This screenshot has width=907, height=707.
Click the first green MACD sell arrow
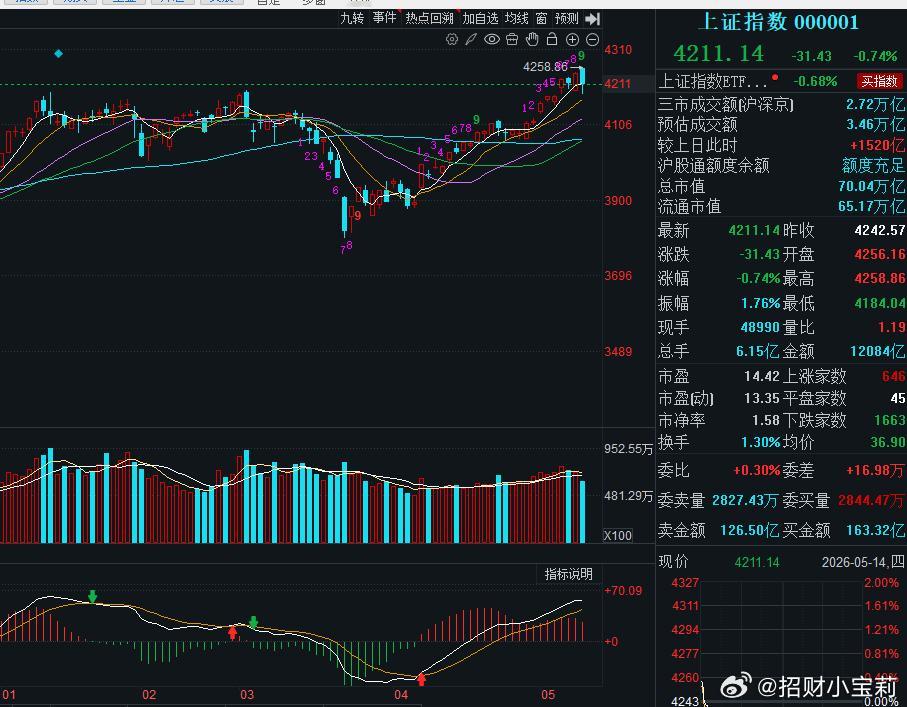click(93, 596)
